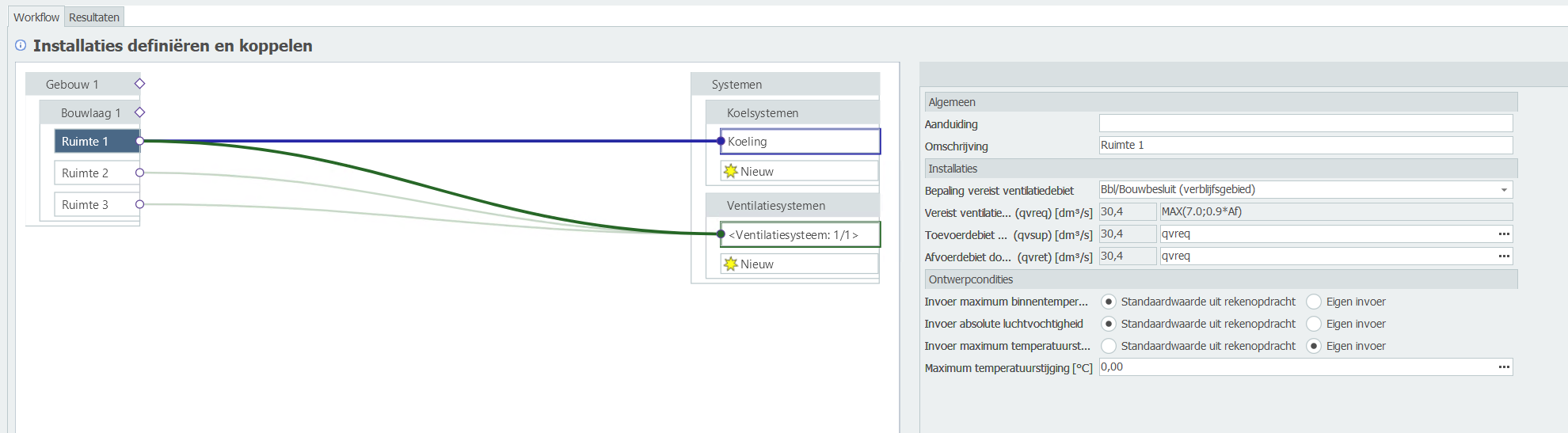Click the diamond connector next to Bouwlaag 1

(139, 112)
